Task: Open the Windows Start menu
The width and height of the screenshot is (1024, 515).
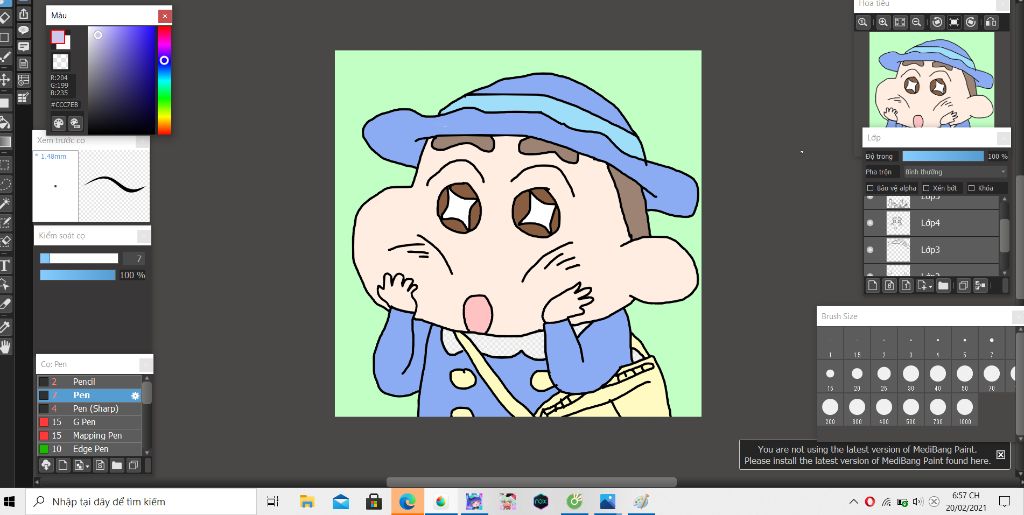Action: [10, 501]
